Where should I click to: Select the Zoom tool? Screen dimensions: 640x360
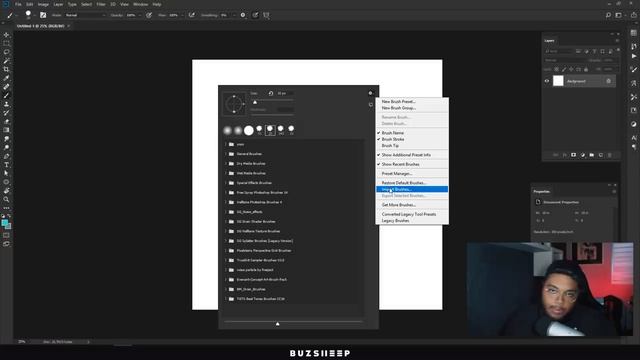(6, 200)
